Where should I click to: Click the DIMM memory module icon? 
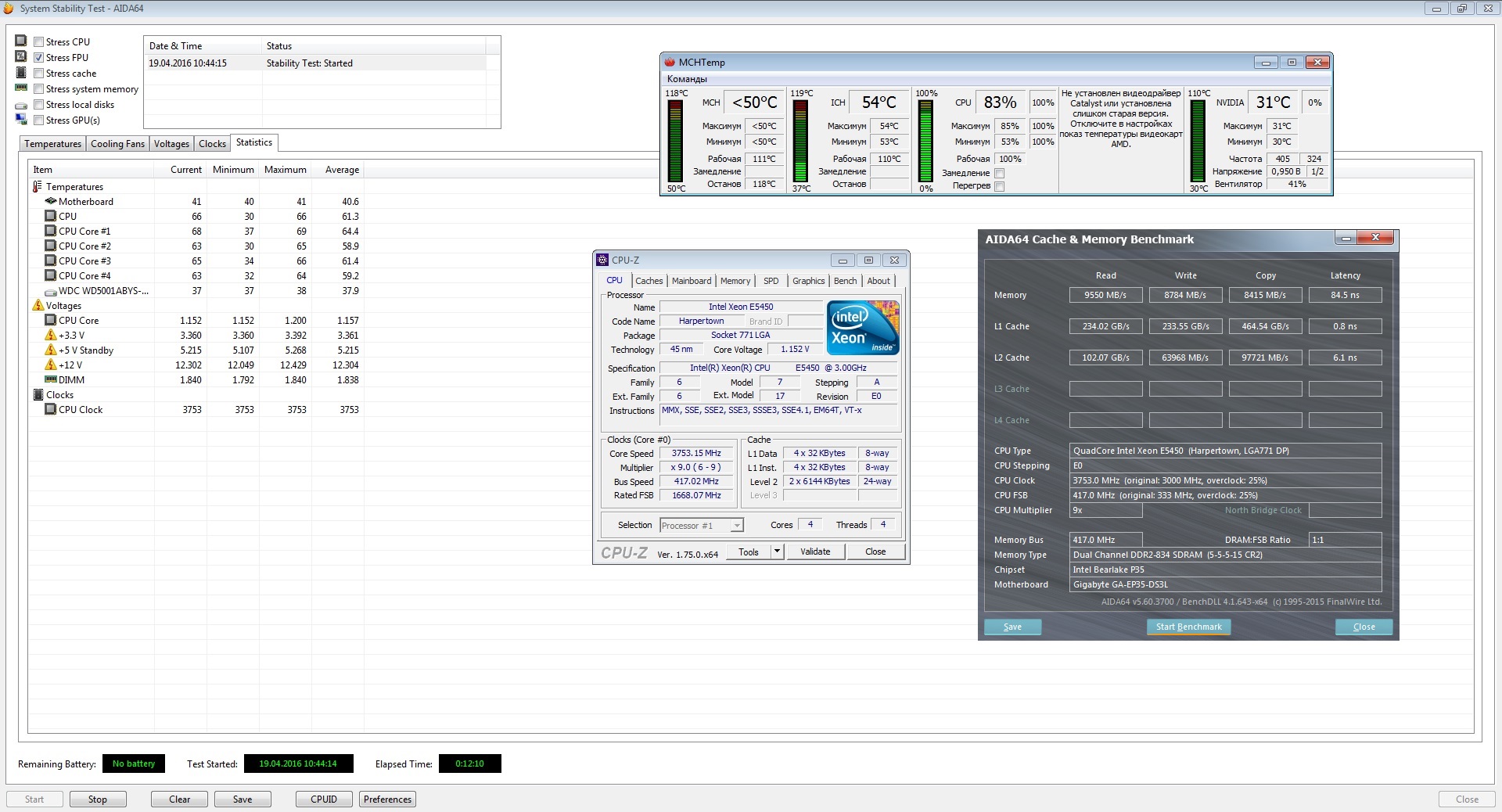[x=51, y=379]
